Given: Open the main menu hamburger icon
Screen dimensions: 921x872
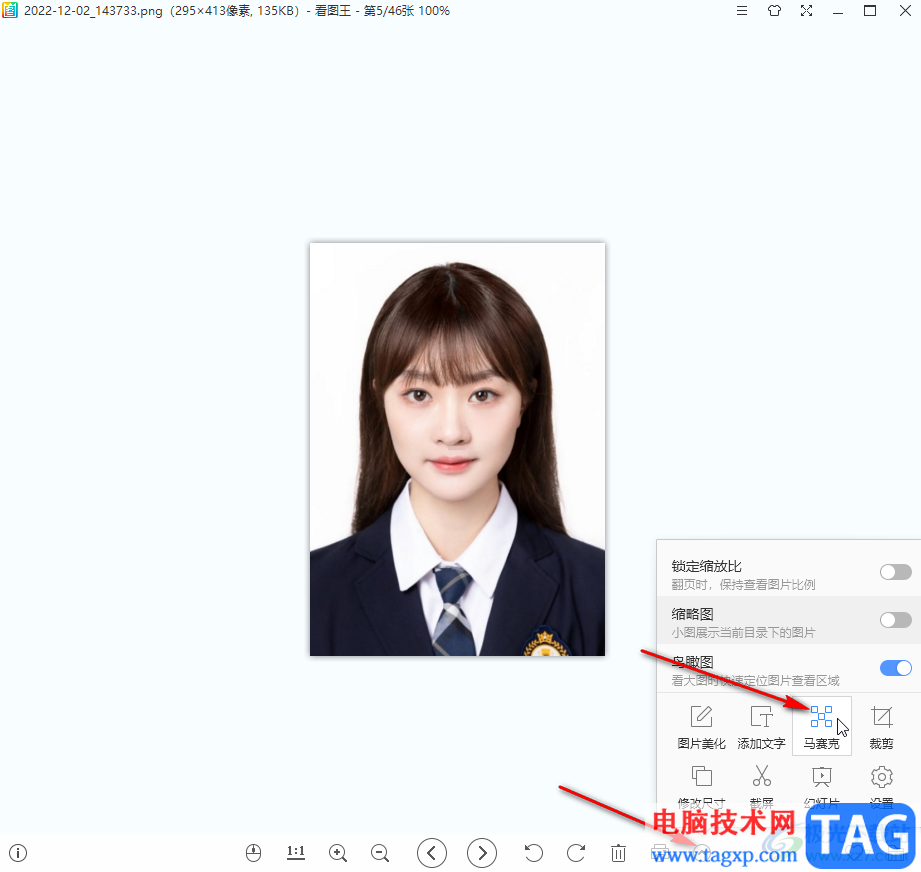Looking at the screenshot, I should click(742, 11).
